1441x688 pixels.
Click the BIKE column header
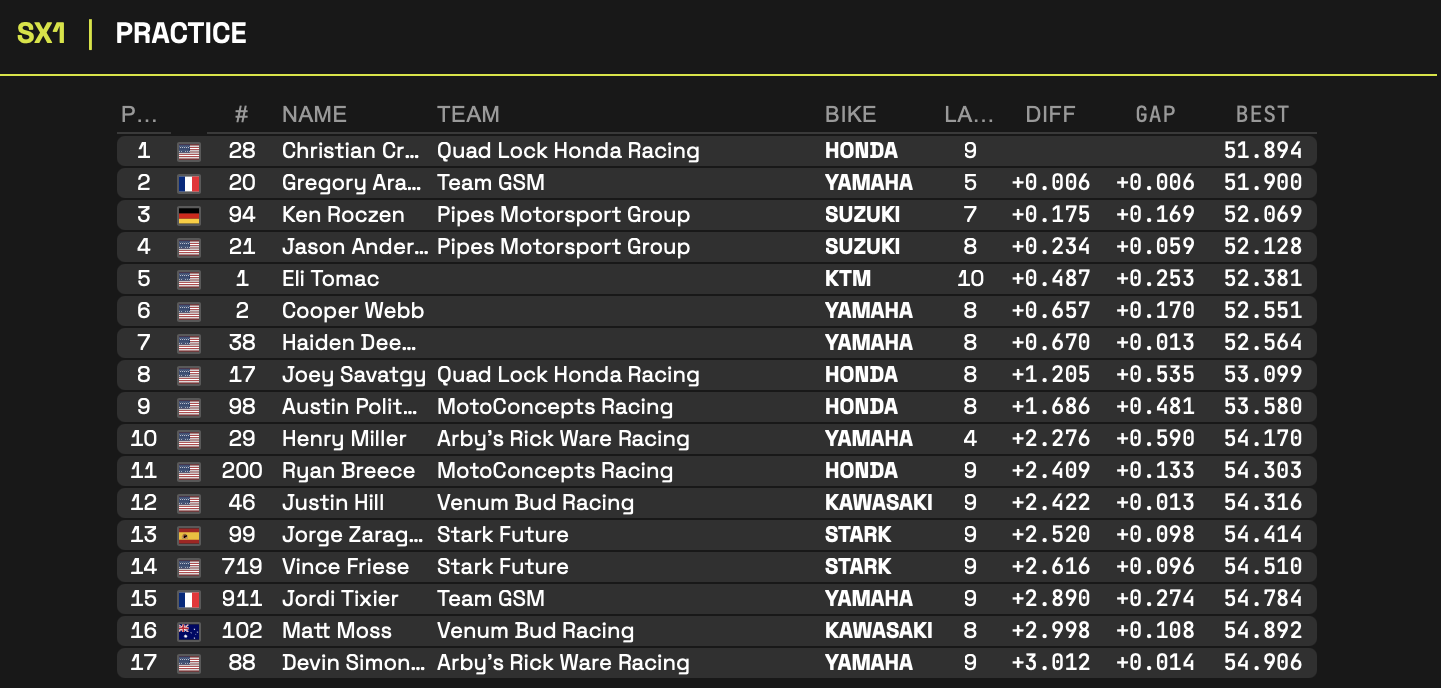click(850, 114)
